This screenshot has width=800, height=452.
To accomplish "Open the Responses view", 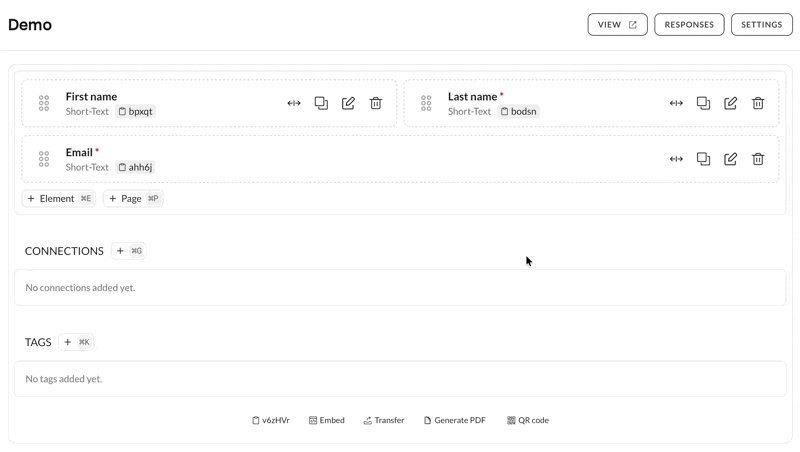I will point(689,25).
